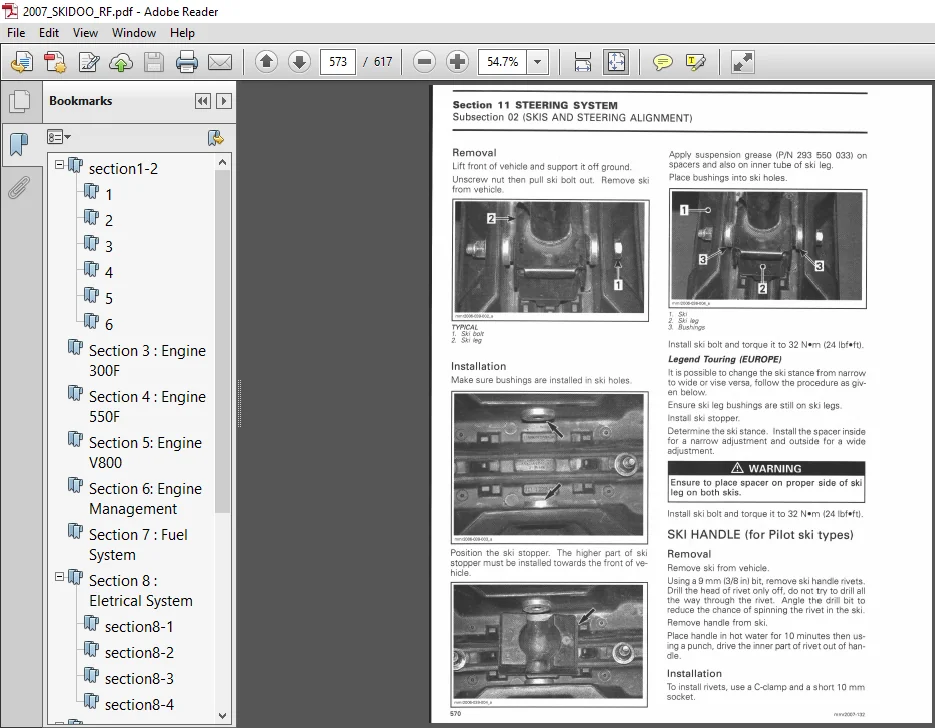
Task: Zoom out with minus button
Action: tap(425, 61)
